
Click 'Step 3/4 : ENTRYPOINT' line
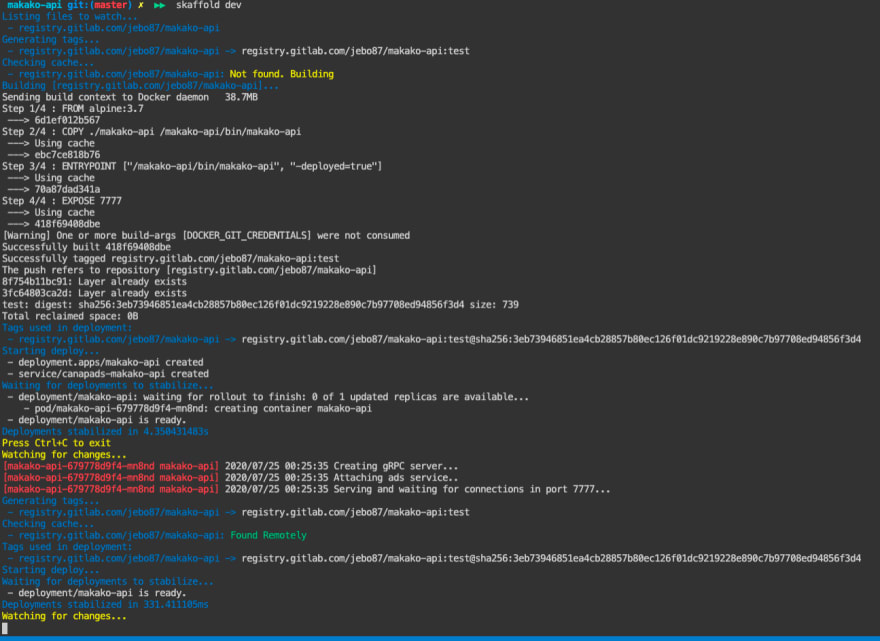[192, 167]
